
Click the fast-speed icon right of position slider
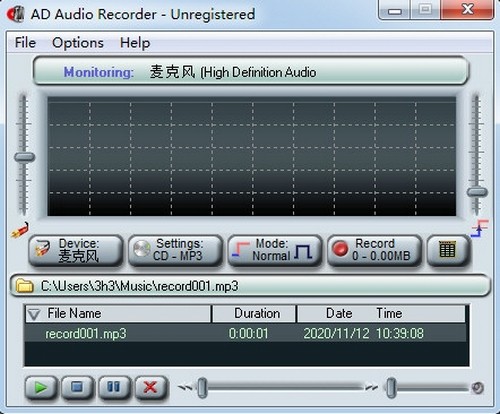click(371, 388)
